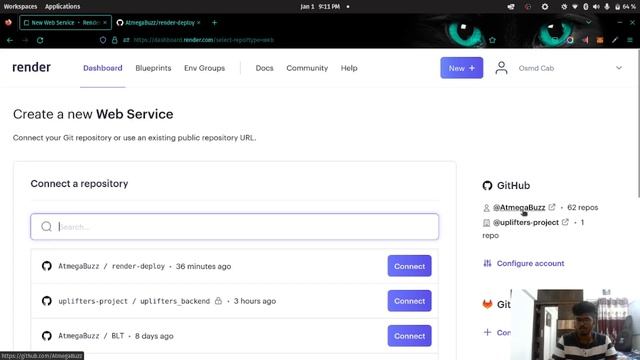Open the Help menu item
This screenshot has height=360, width=640.
[349, 68]
